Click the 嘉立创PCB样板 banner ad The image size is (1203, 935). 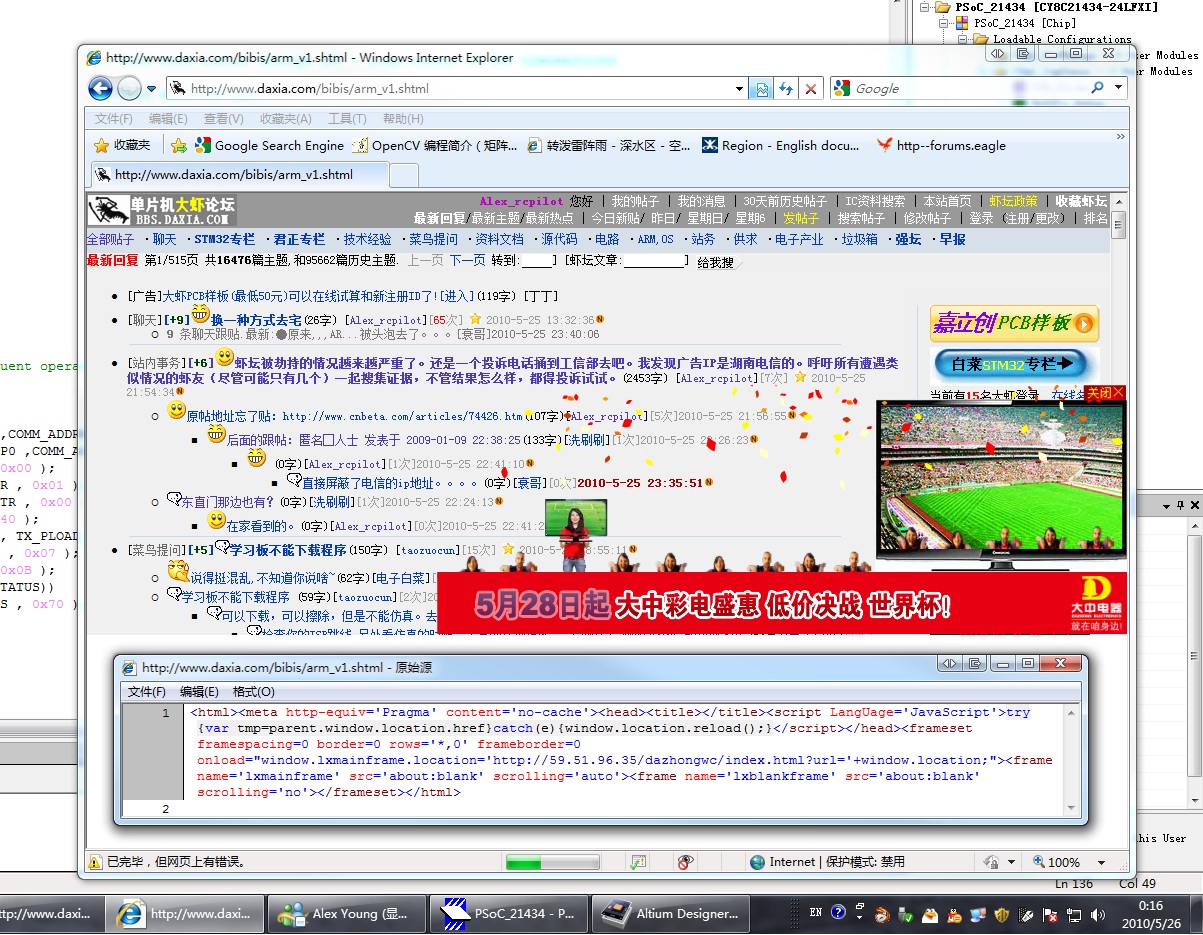coord(1014,323)
